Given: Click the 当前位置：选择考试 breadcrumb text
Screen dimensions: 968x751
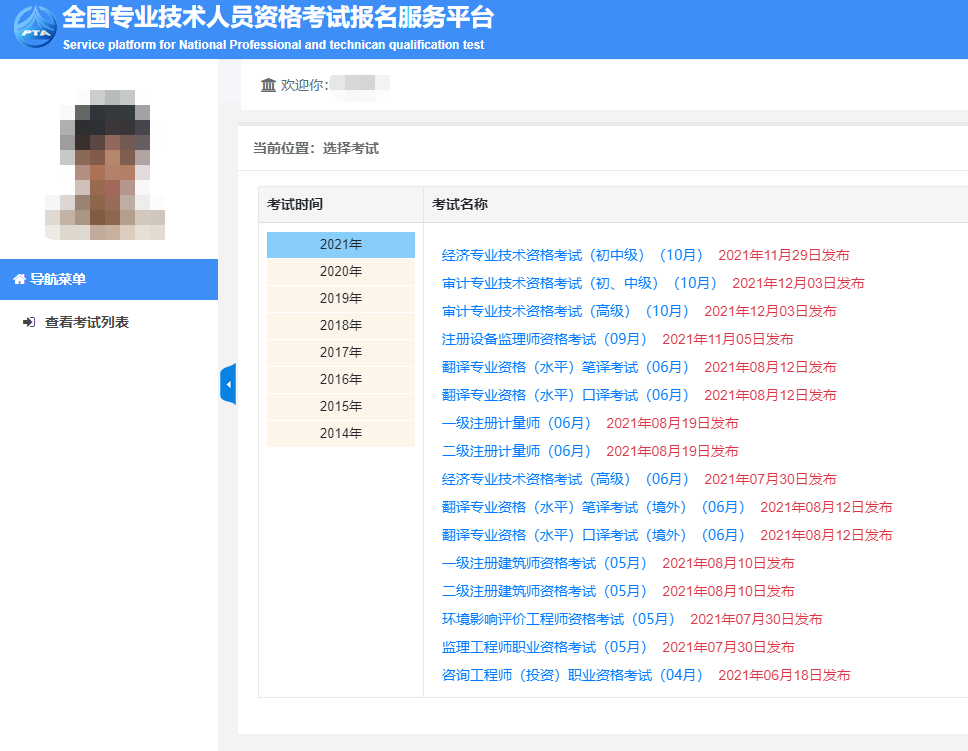Looking at the screenshot, I should 315,148.
